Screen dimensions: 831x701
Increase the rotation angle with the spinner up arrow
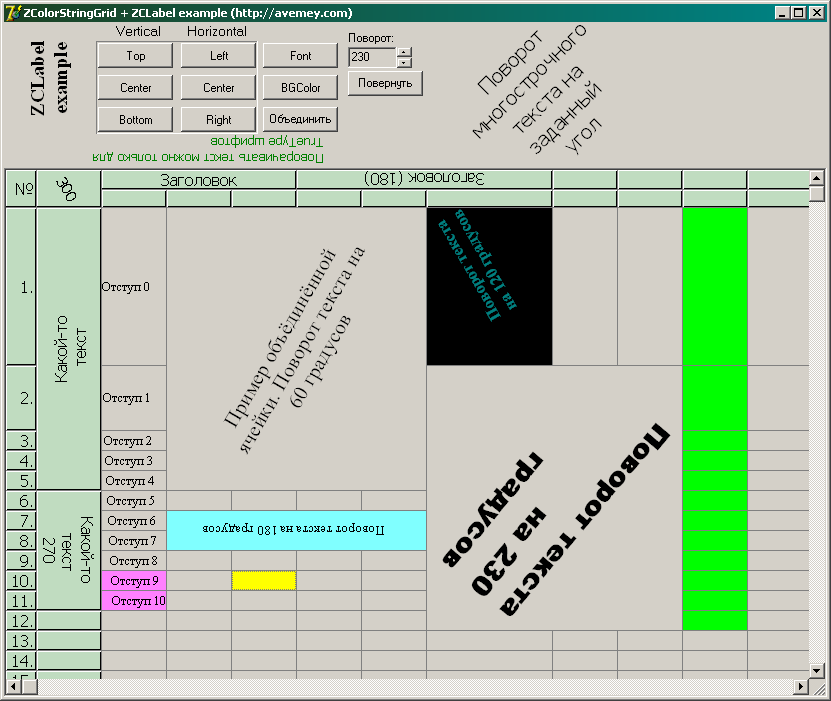[404, 52]
